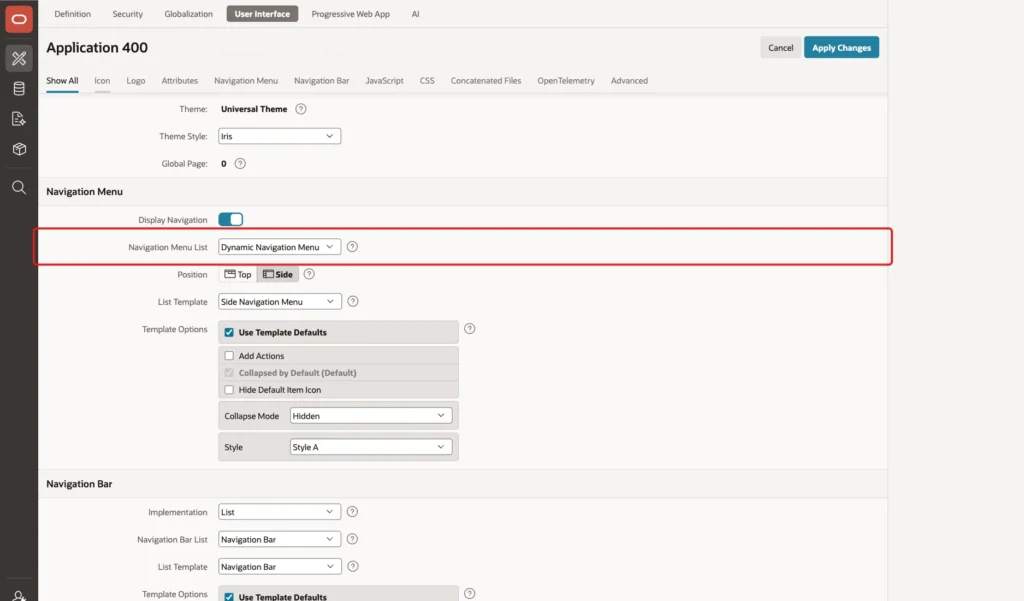Toggle Collapsed by Default checkbox

click(229, 373)
